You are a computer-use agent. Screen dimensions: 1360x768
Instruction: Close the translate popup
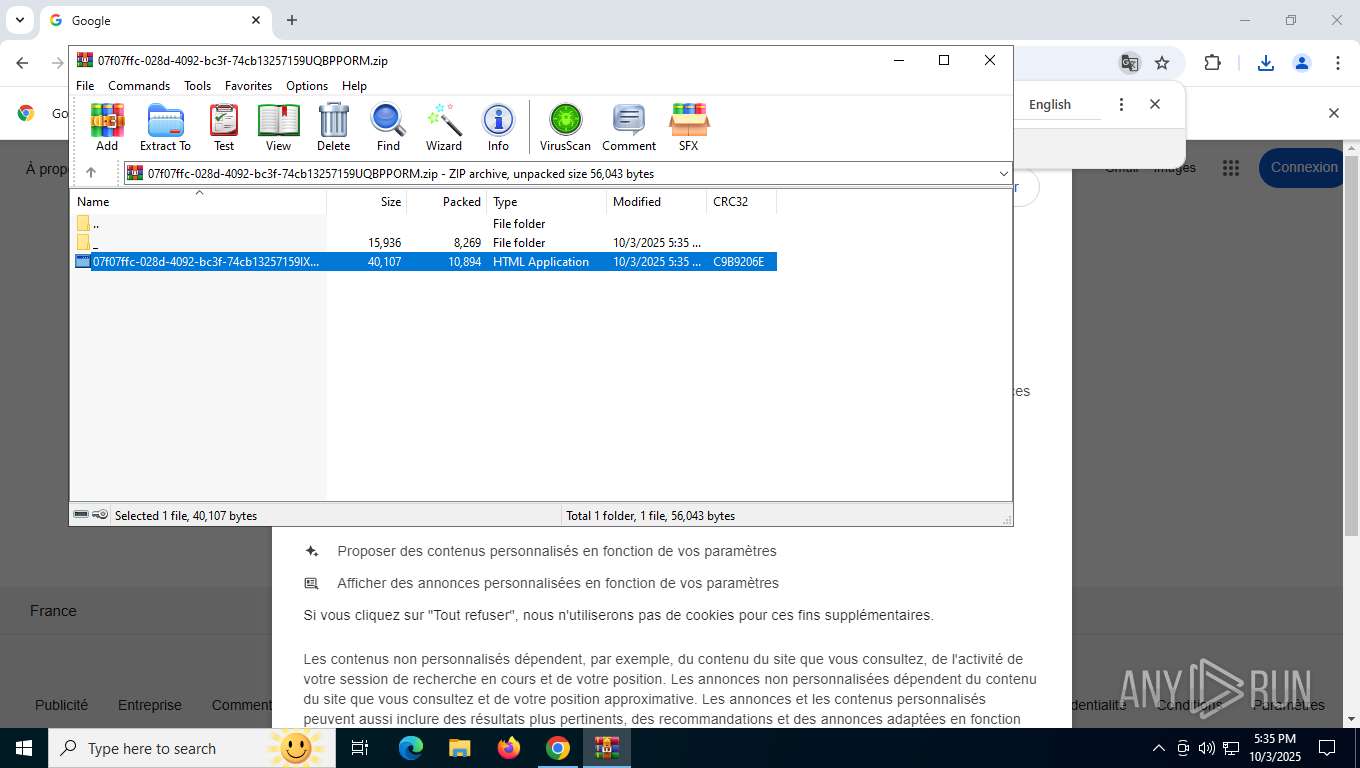(x=1155, y=104)
